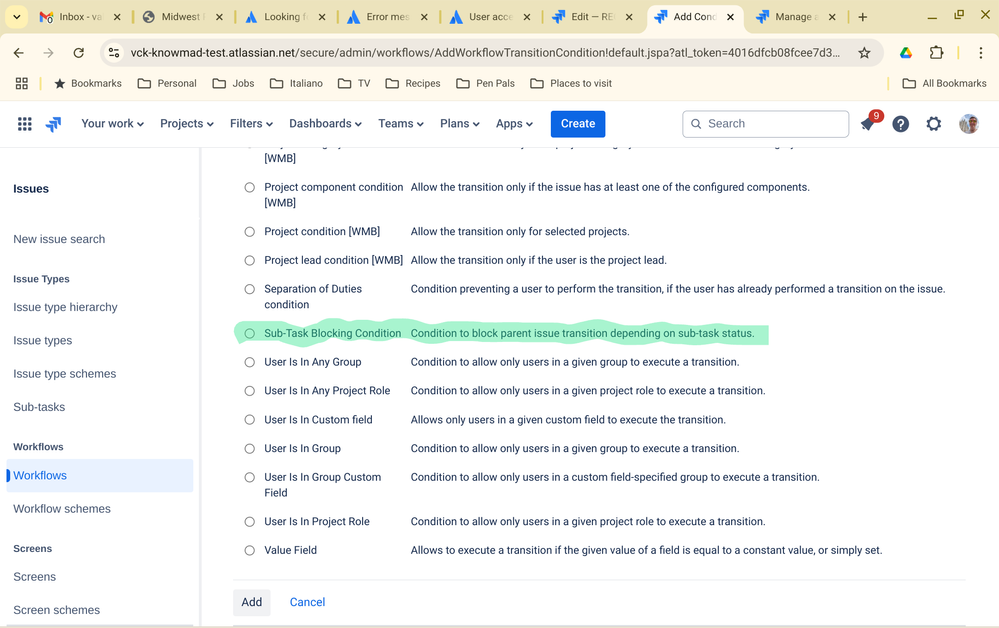The image size is (999, 628).
Task: Click the browser back arrow icon
Action: (18, 54)
